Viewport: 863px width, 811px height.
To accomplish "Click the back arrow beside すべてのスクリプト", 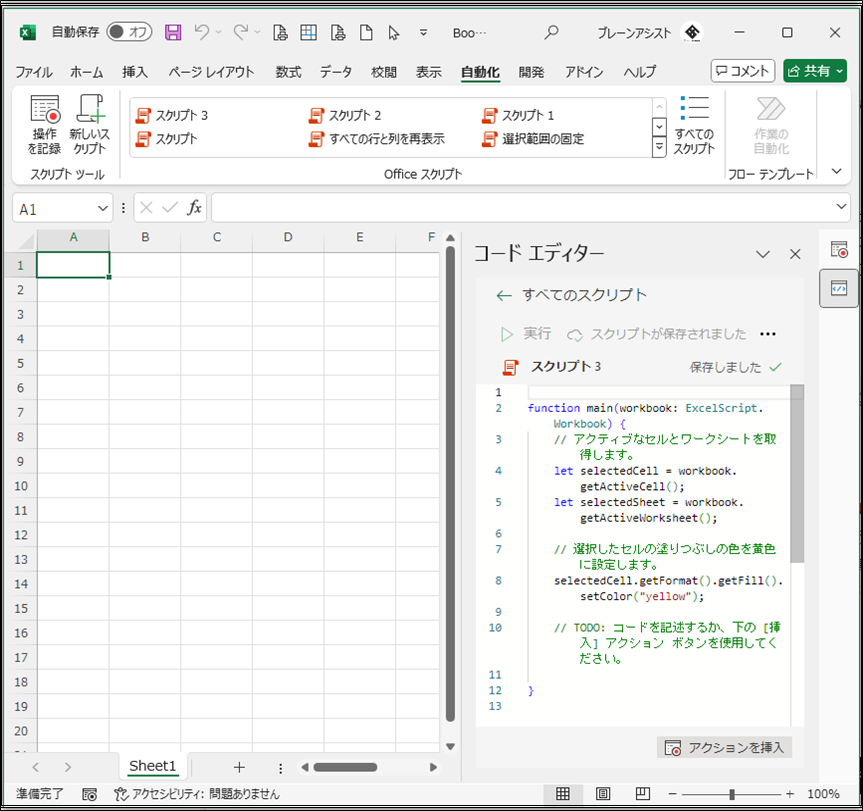I will point(504,296).
